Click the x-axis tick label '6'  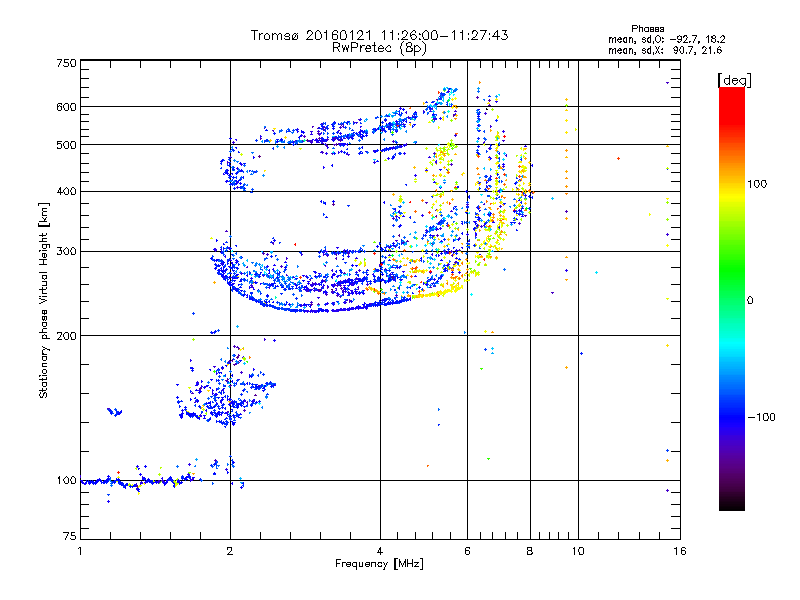467,551
